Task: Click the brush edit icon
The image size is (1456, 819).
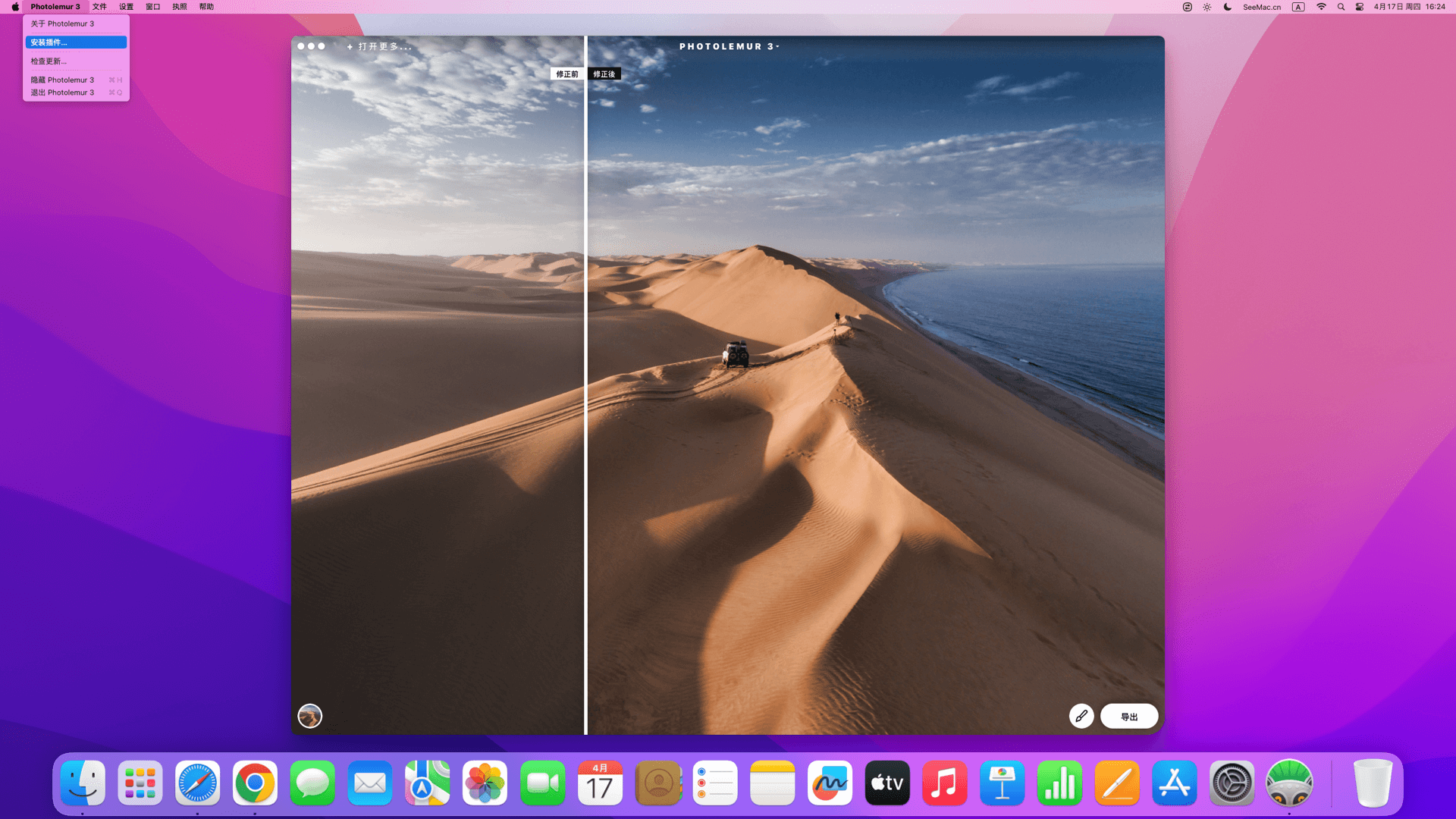Action: [x=1081, y=716]
